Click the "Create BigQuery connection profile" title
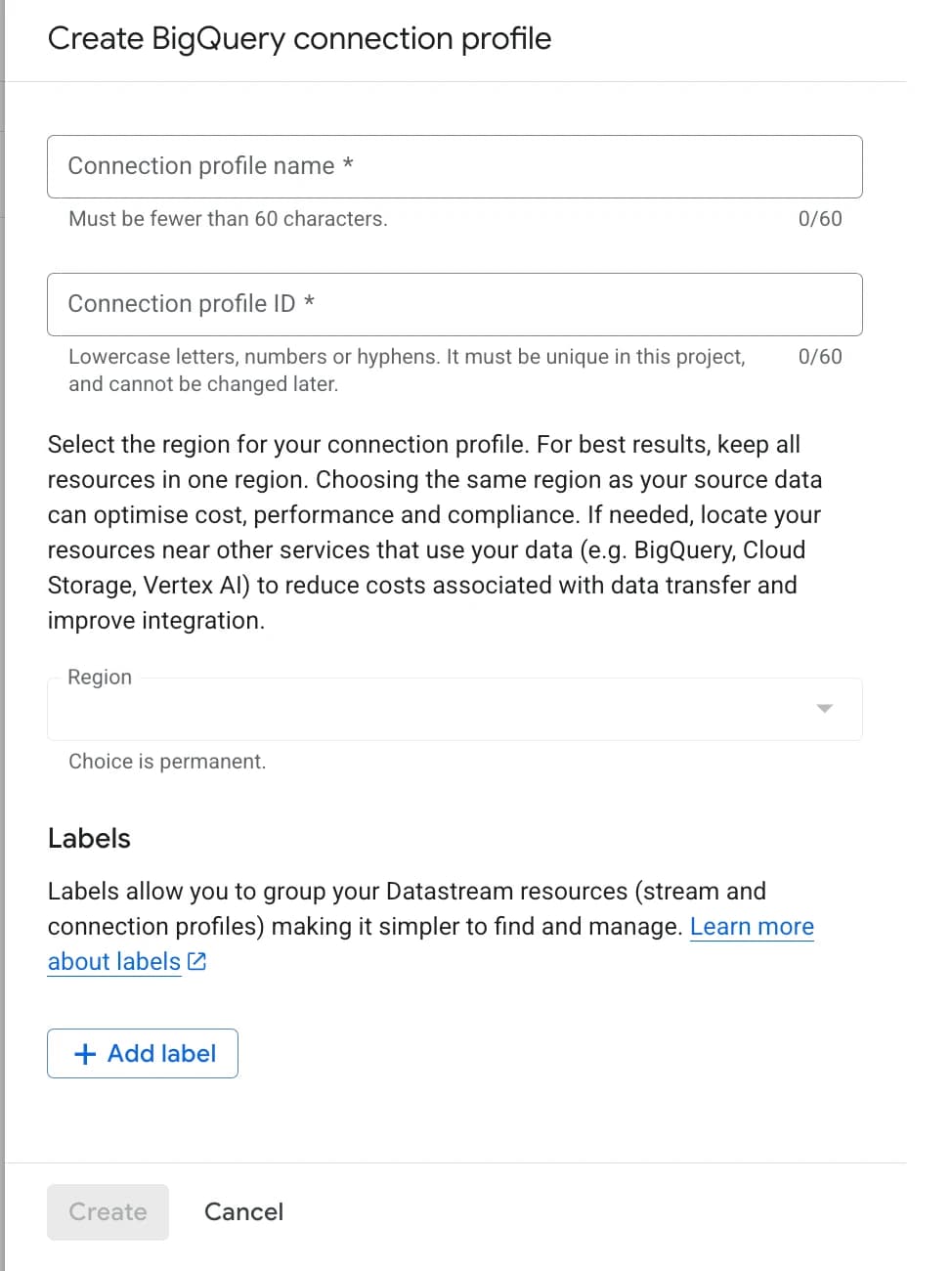 [x=301, y=38]
